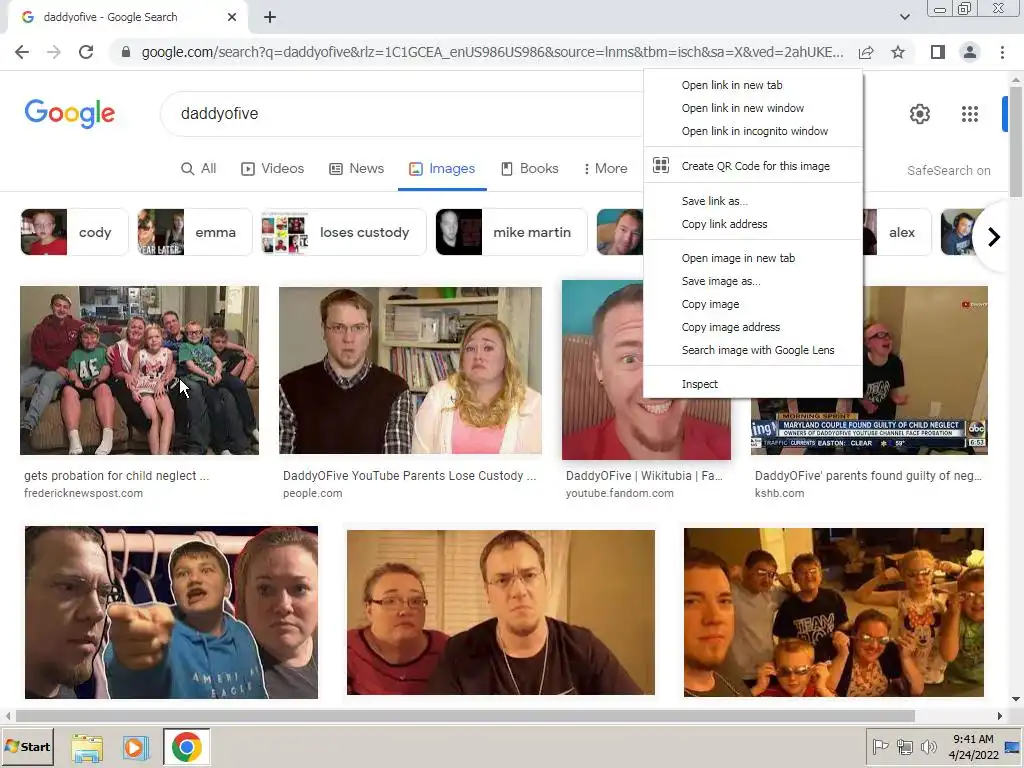Click the horizontal scrollbar thumb
Viewport: 1024px width, 768px height.
pyautogui.click(x=465, y=716)
